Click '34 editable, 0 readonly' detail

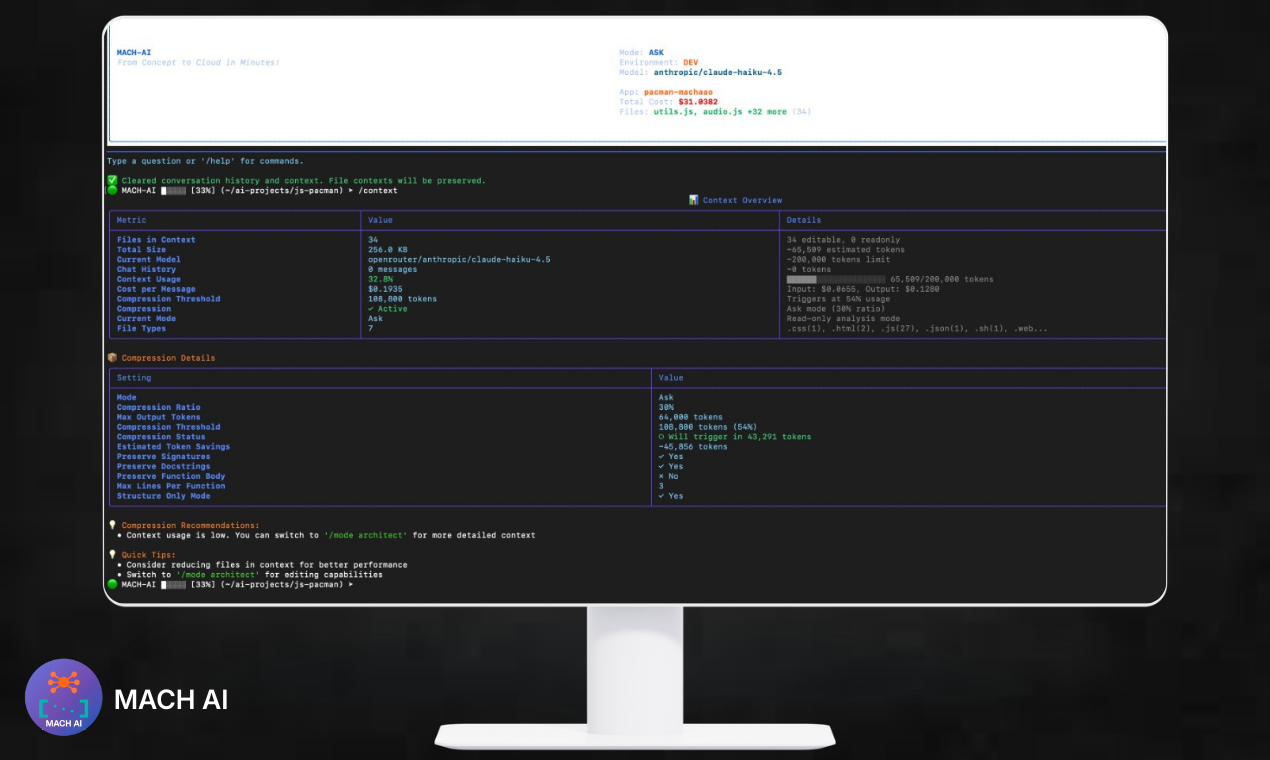843,240
